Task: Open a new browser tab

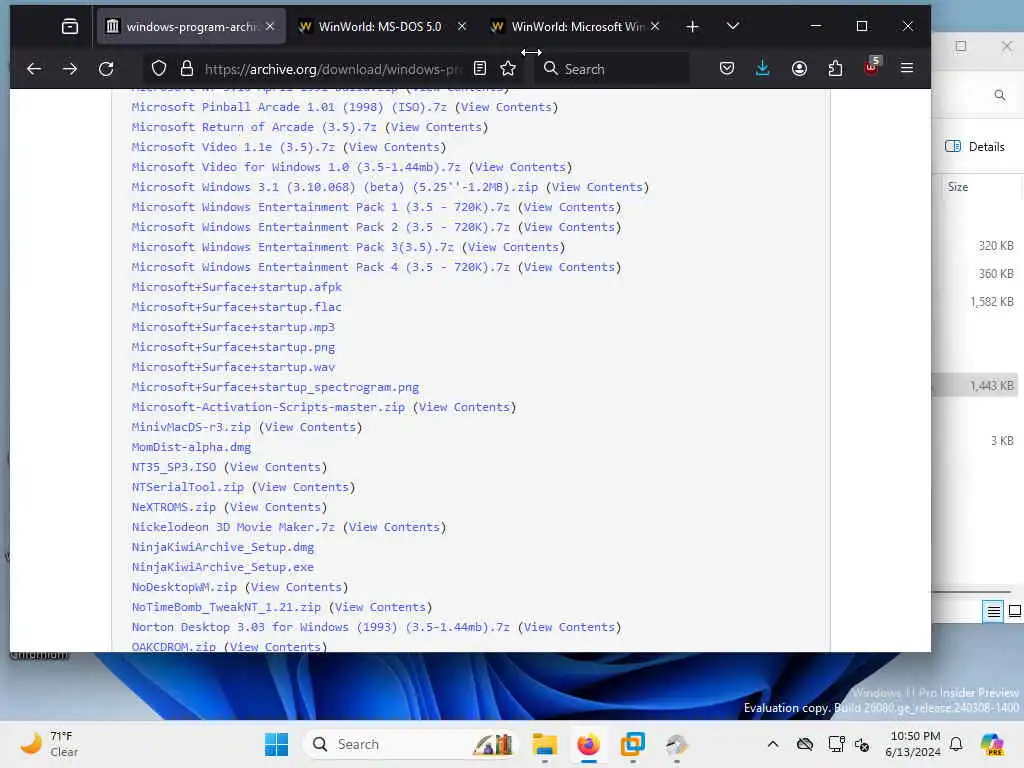Action: 693,26
